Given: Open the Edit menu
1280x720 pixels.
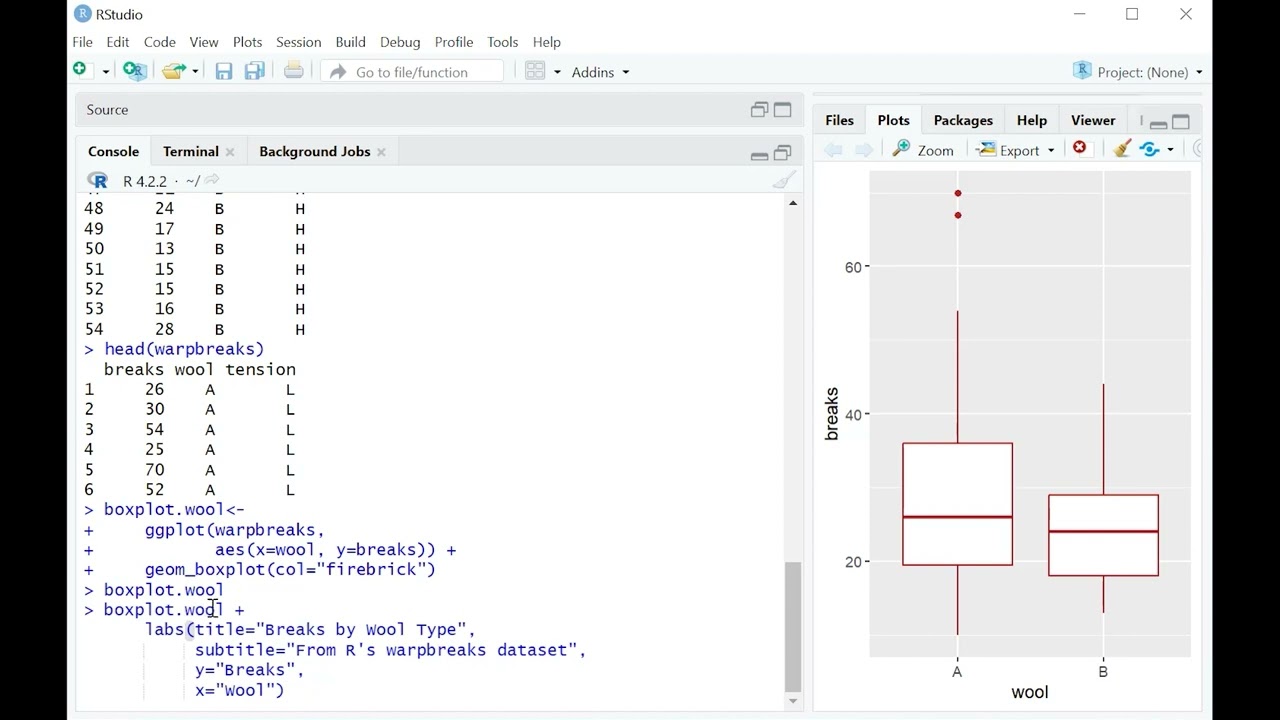Looking at the screenshot, I should [118, 42].
